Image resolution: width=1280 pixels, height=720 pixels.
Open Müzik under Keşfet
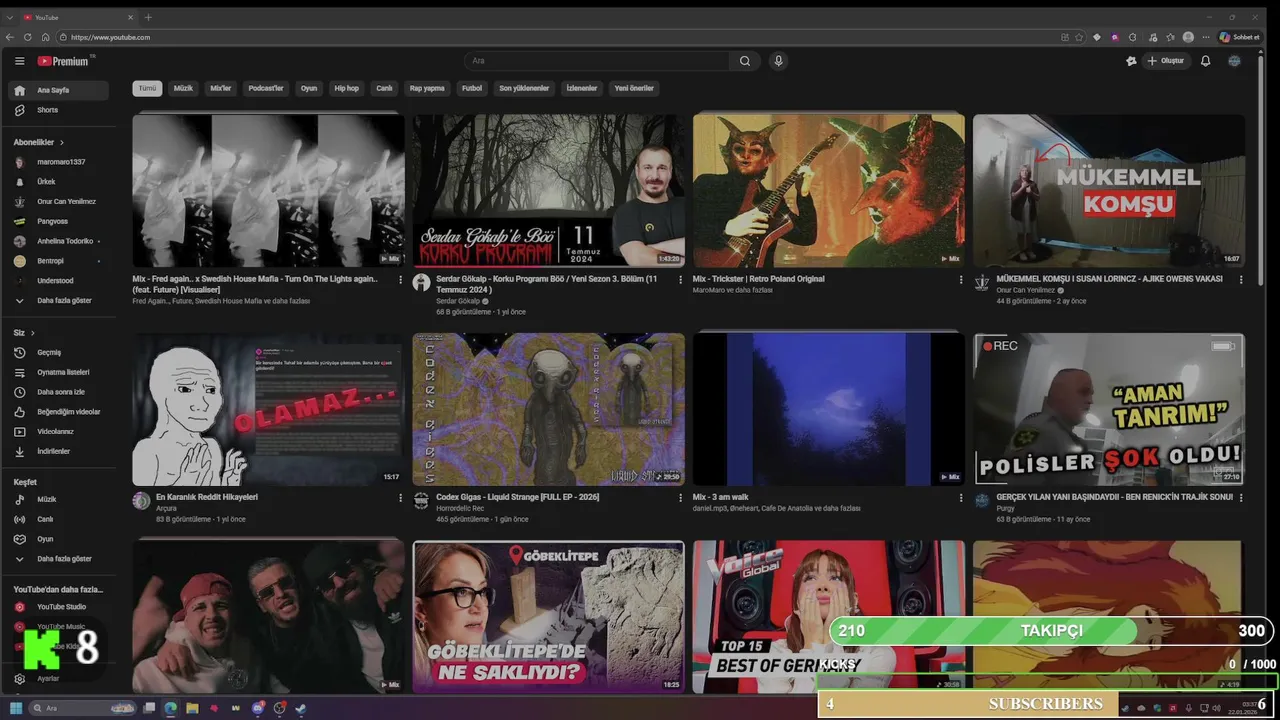56,499
